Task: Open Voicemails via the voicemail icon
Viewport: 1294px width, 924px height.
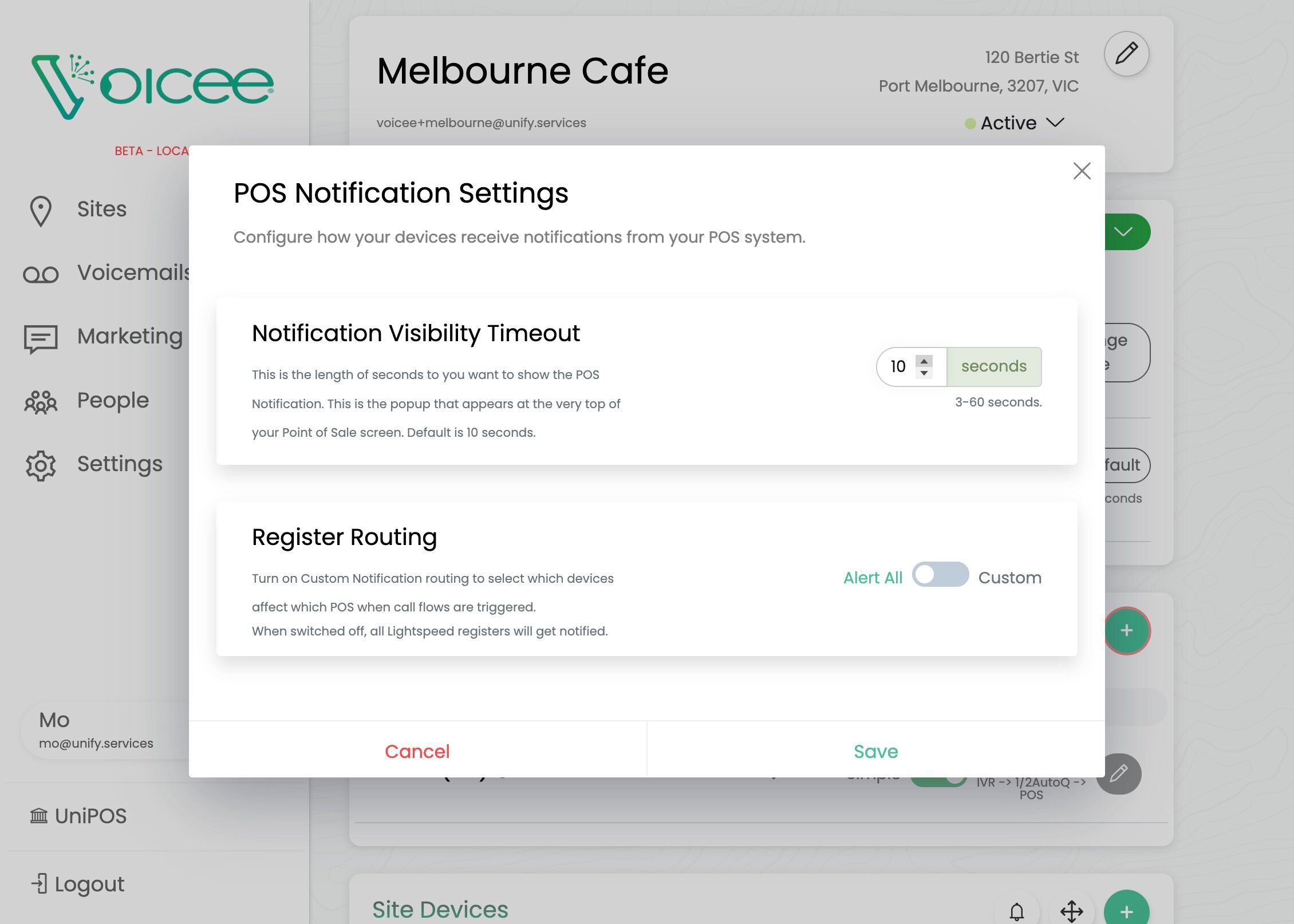Action: 41,274
